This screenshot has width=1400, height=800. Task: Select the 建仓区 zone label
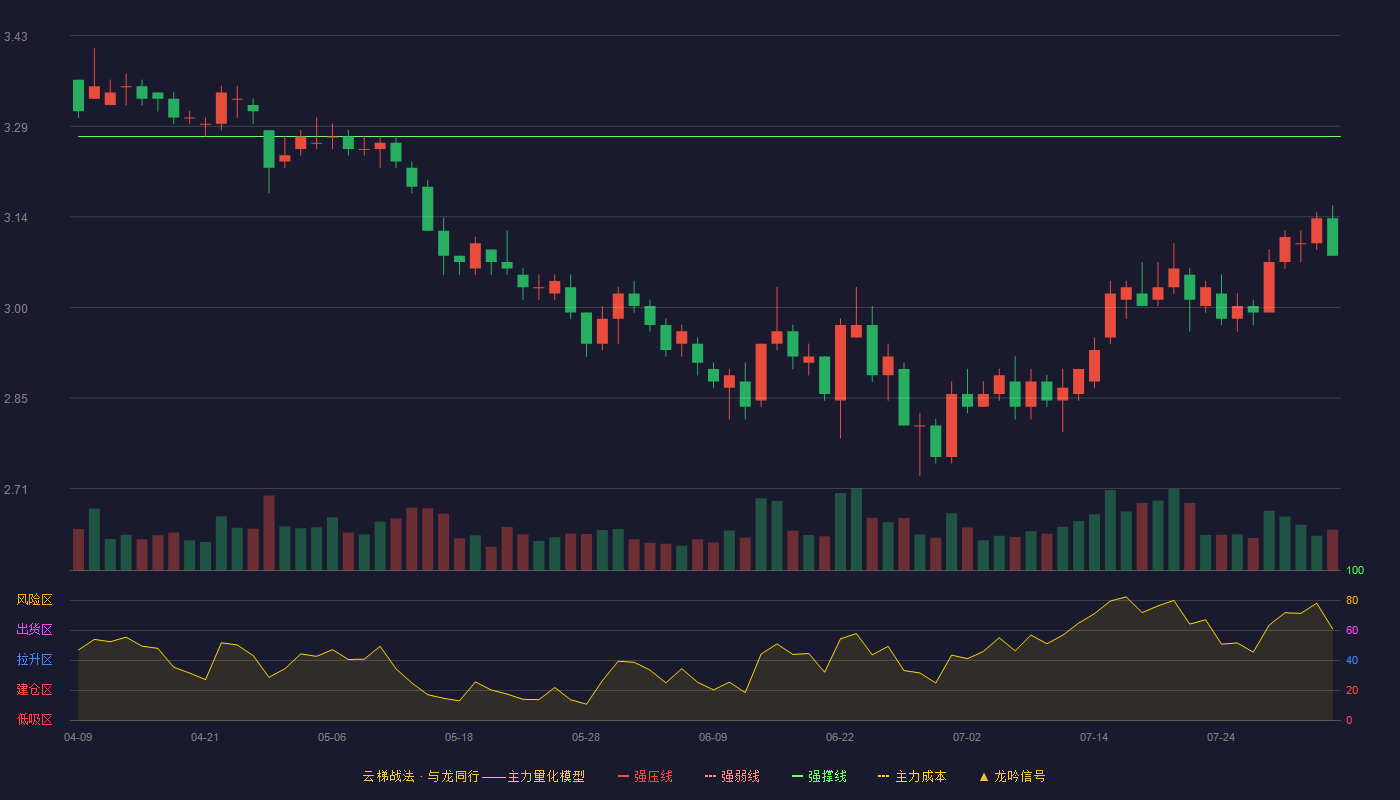point(34,690)
